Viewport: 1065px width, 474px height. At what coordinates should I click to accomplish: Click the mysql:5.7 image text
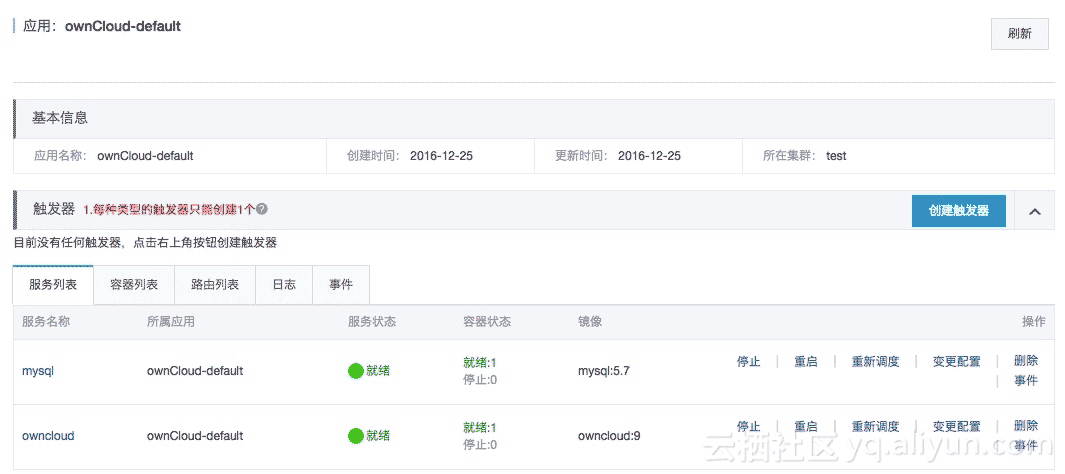click(604, 371)
